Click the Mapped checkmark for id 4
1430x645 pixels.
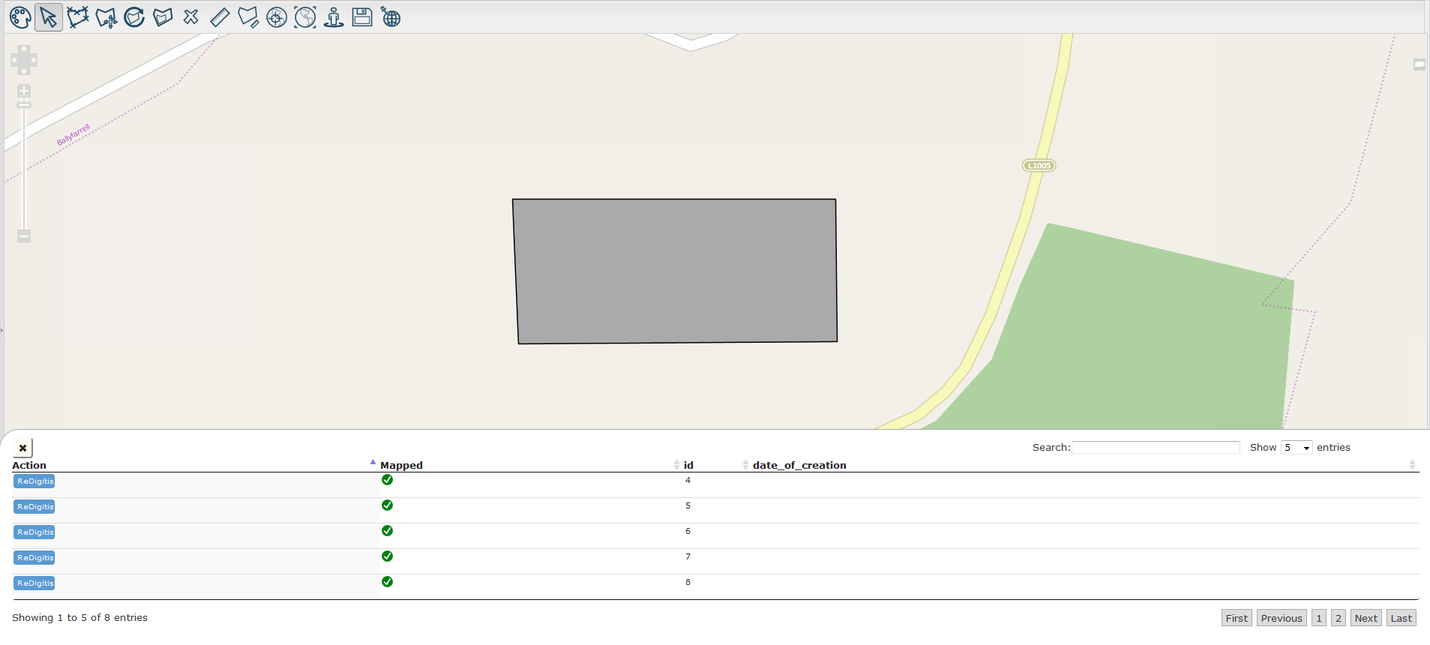(x=387, y=480)
